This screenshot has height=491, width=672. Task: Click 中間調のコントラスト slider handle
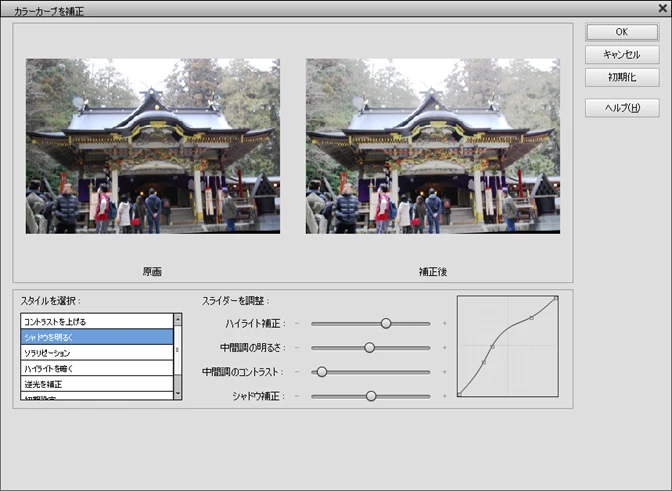pos(321,372)
